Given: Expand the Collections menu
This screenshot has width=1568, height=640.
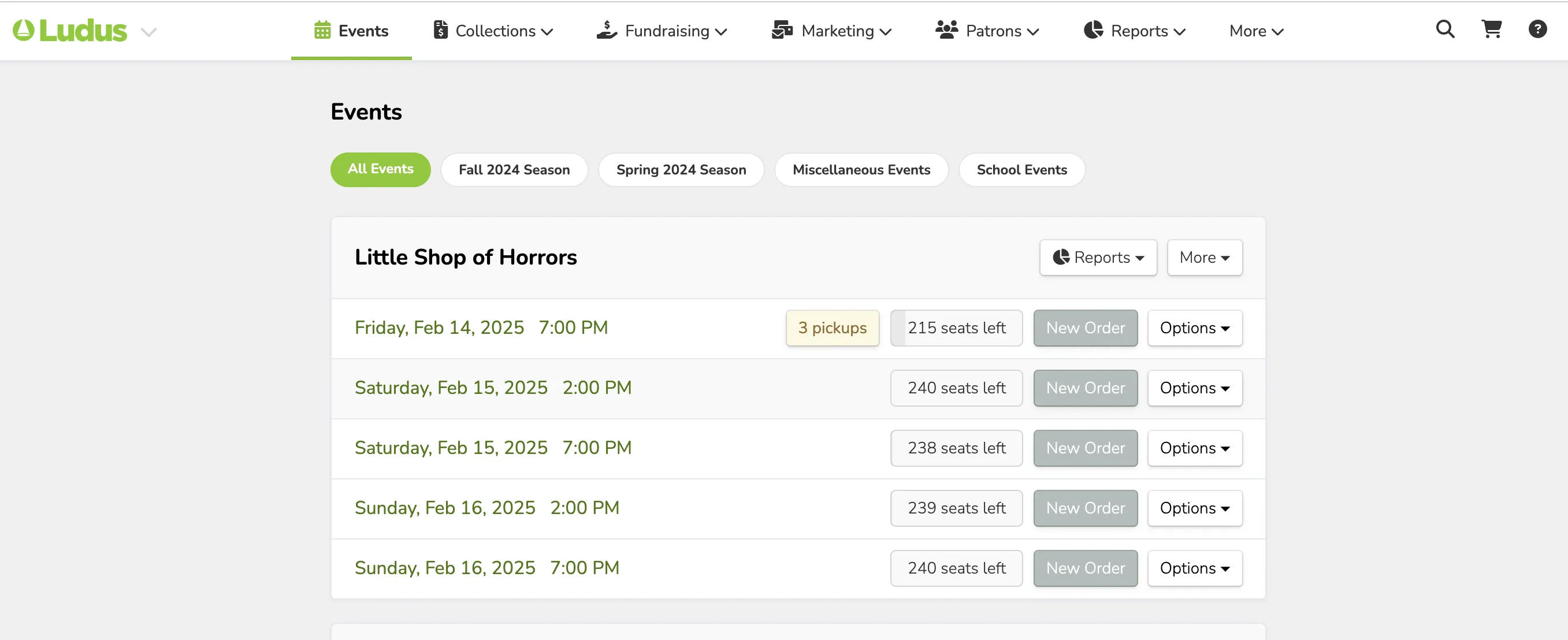Looking at the screenshot, I should tap(493, 31).
